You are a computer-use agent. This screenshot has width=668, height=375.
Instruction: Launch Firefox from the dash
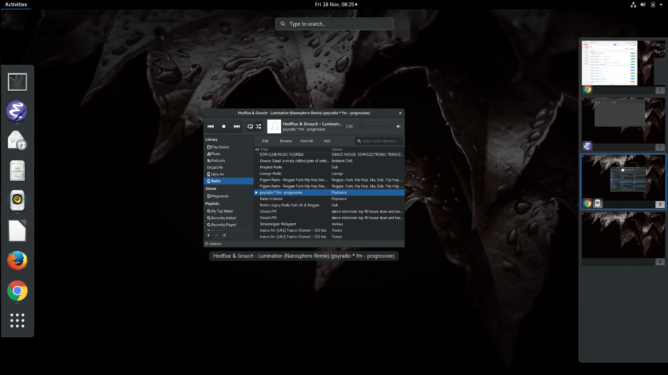click(x=17, y=260)
